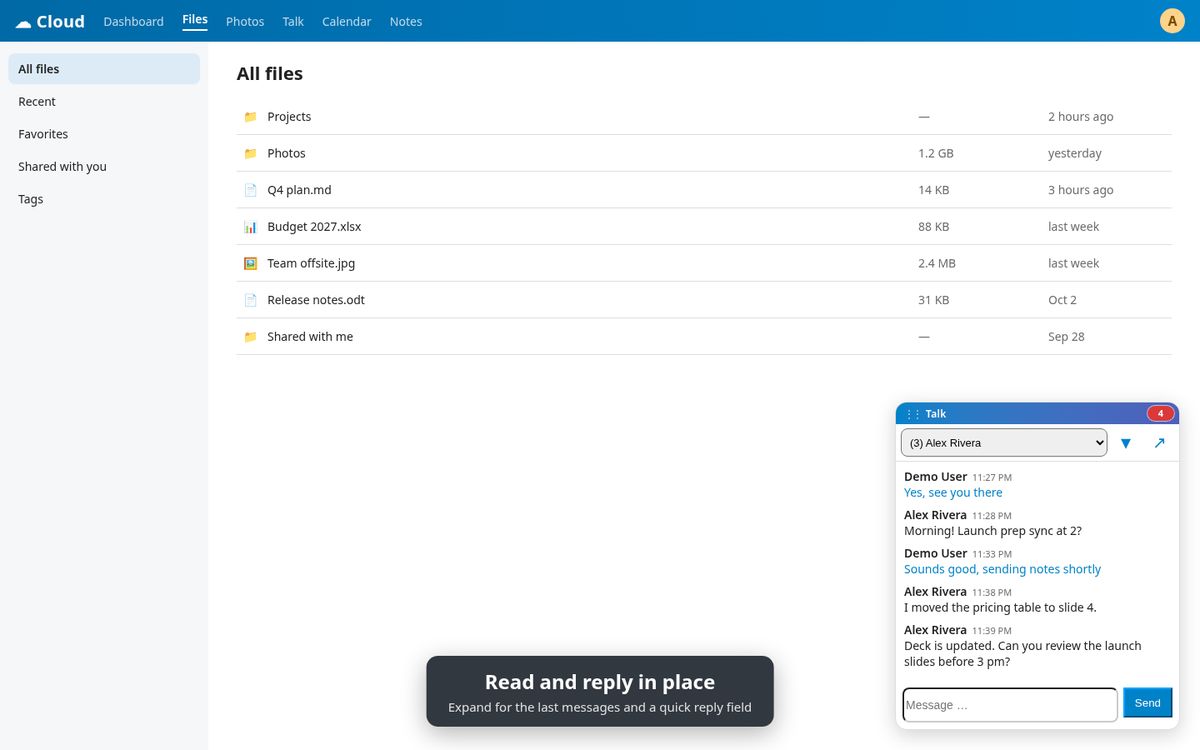Click the message 'Morning! Launch prep sync at 2?'

(993, 531)
